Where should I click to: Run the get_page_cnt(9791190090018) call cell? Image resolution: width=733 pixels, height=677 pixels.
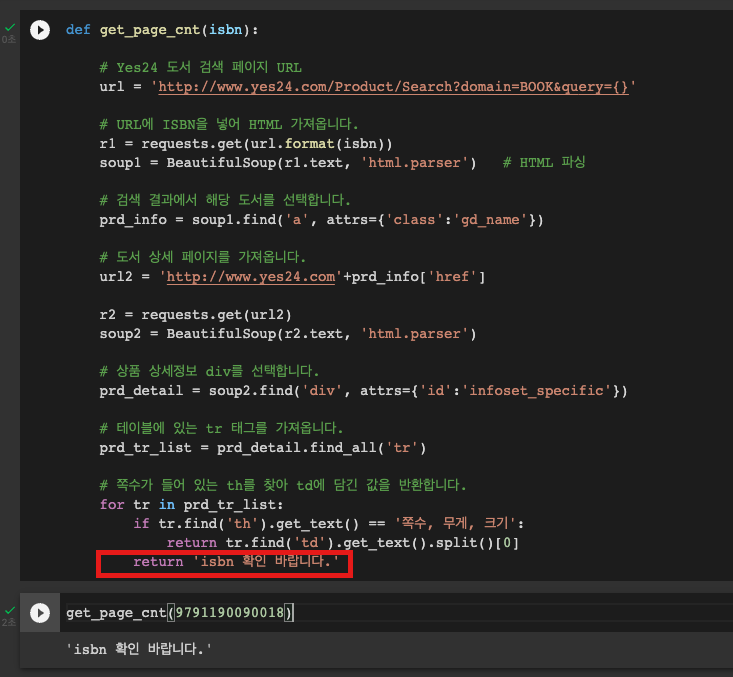(x=40, y=613)
